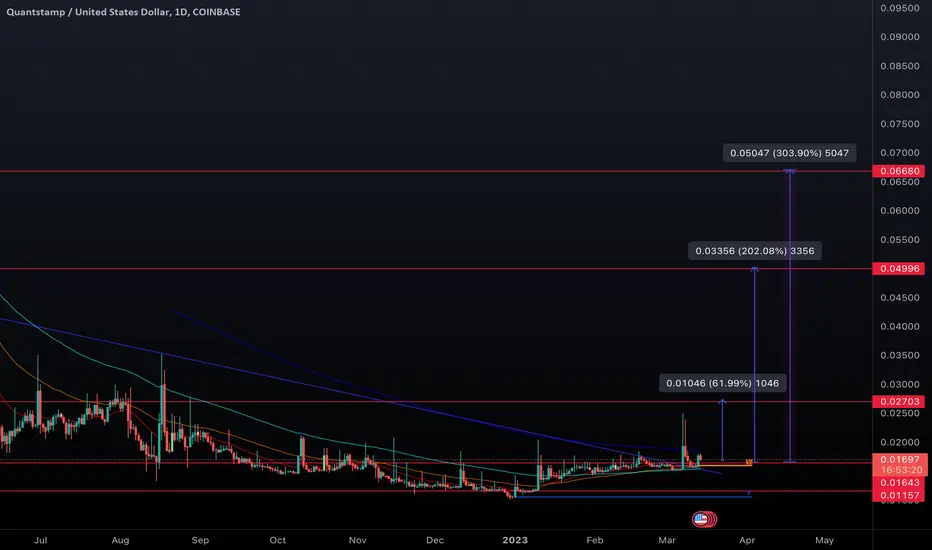
Task: Click the May label on time axis
Action: tap(824, 540)
